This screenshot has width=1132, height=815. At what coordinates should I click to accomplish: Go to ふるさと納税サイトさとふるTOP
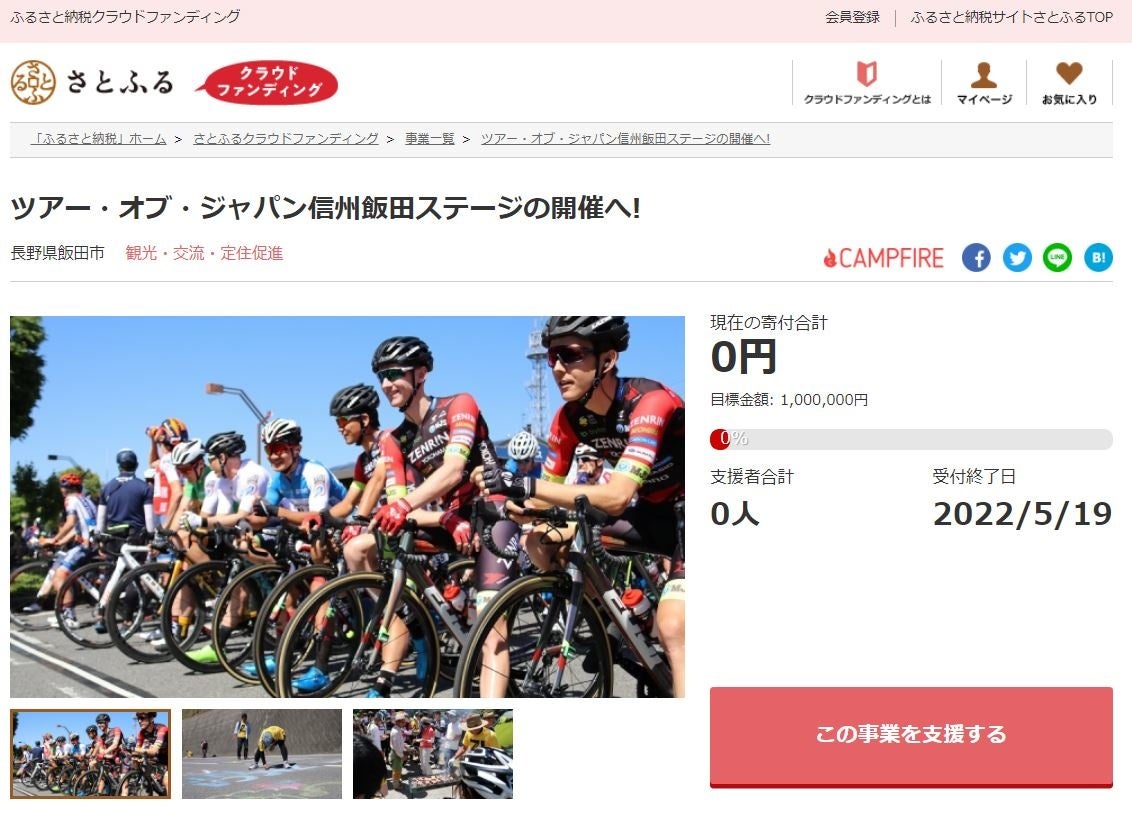tap(1011, 17)
